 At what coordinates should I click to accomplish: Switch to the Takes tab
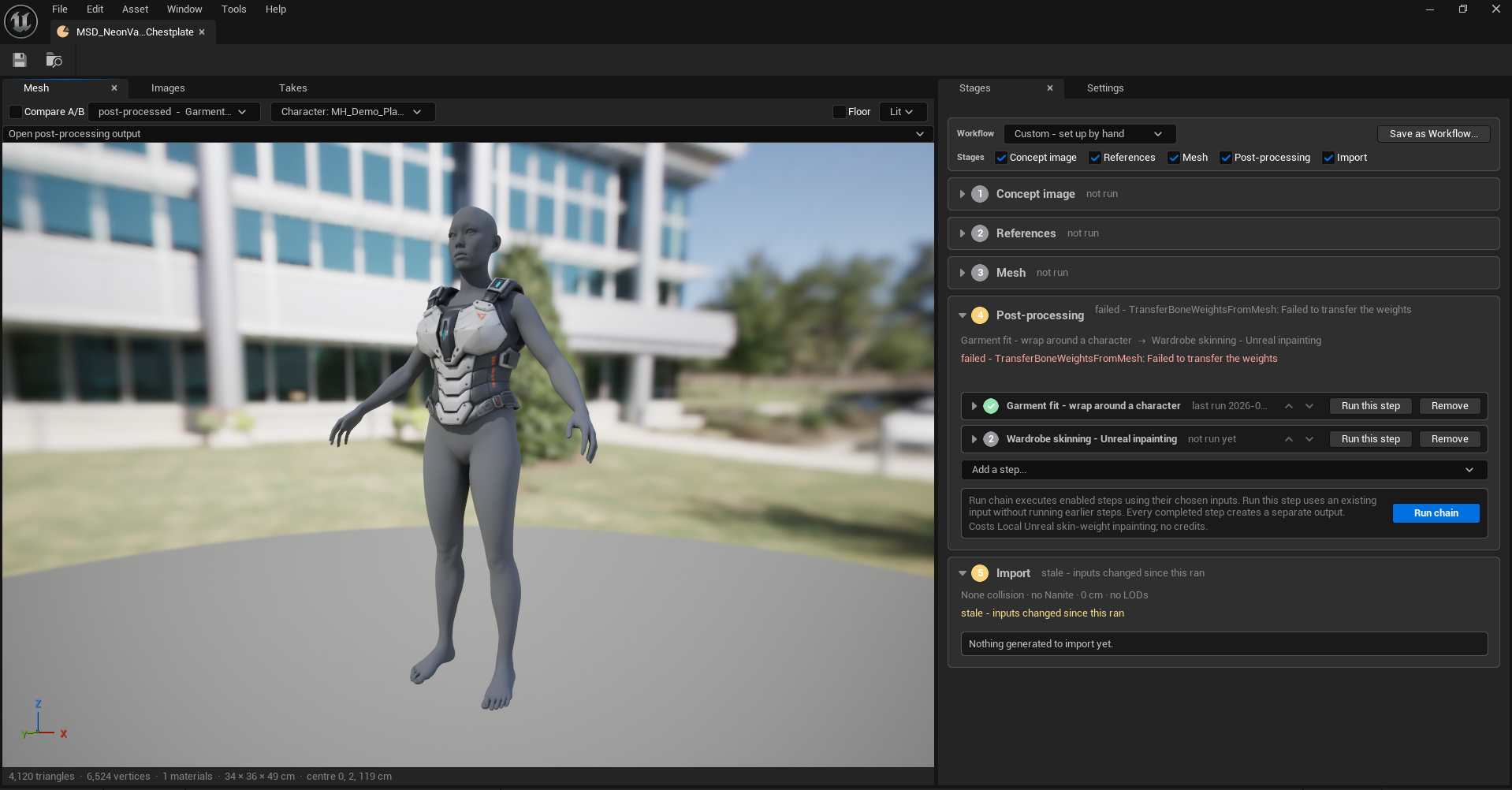(x=292, y=88)
